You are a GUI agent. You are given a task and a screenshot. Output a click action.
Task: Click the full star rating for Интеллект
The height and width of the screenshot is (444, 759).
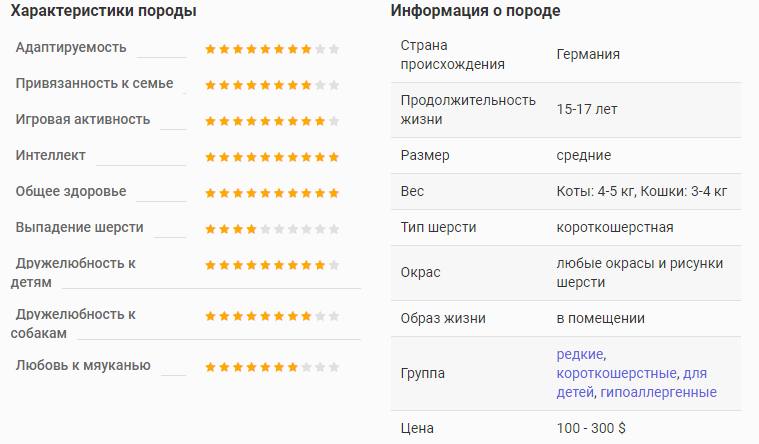tap(272, 157)
